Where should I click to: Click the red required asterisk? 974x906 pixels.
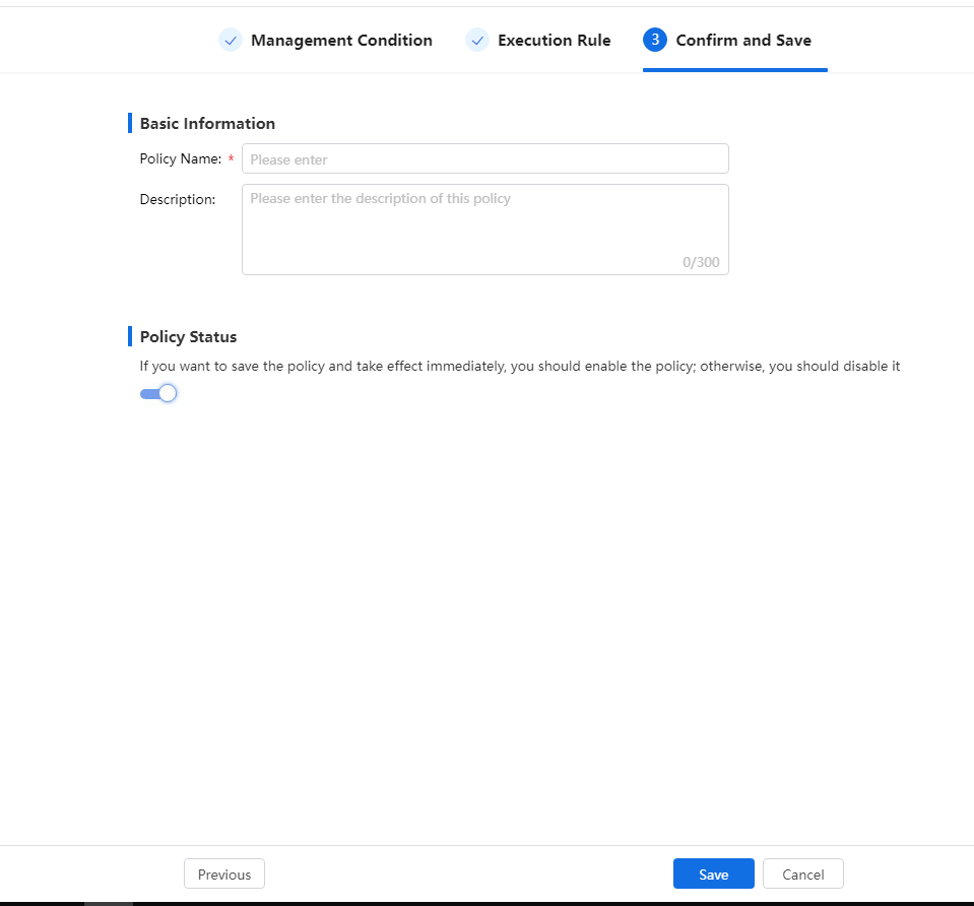click(231, 159)
